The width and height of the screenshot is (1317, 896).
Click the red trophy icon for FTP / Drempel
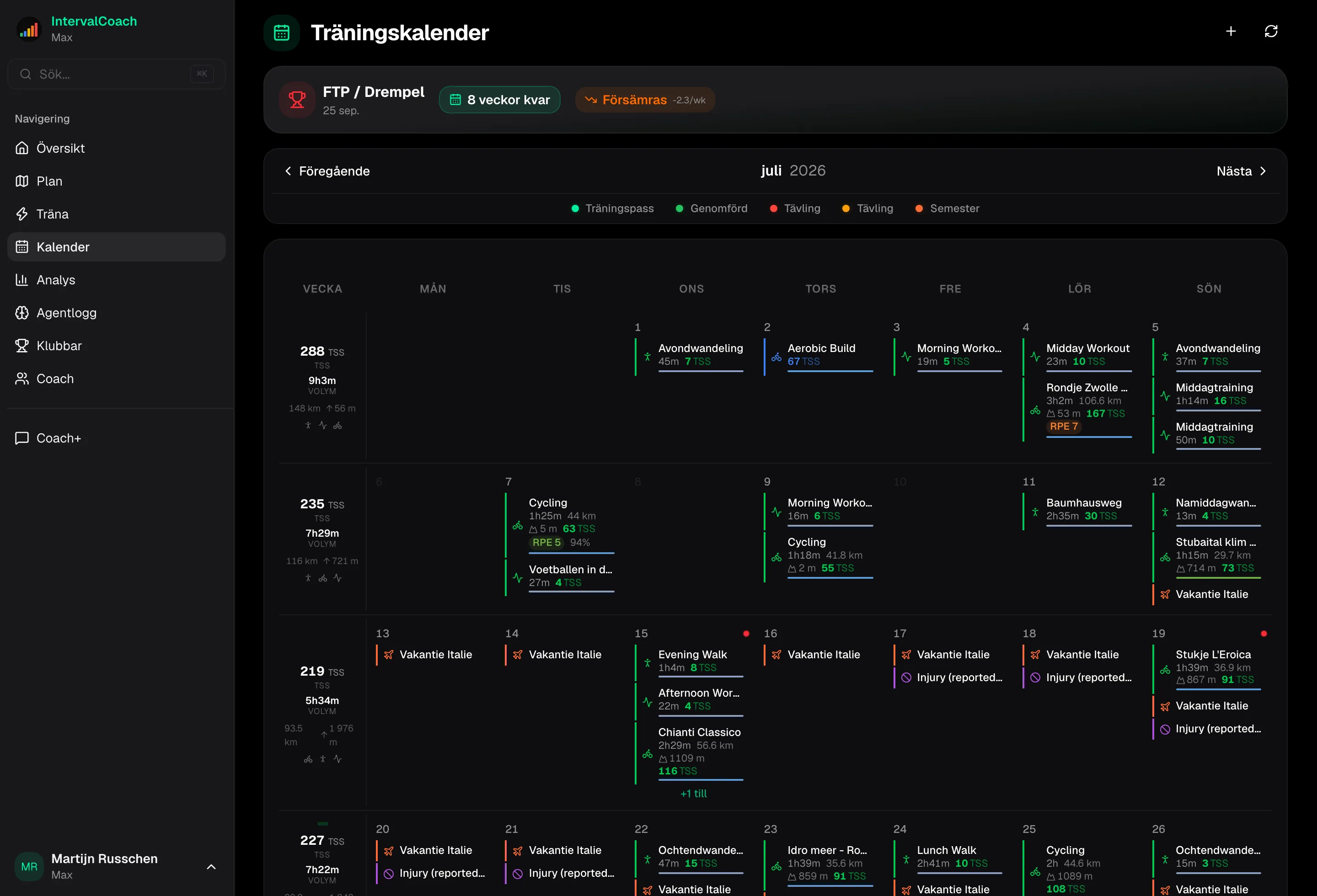pyautogui.click(x=297, y=100)
